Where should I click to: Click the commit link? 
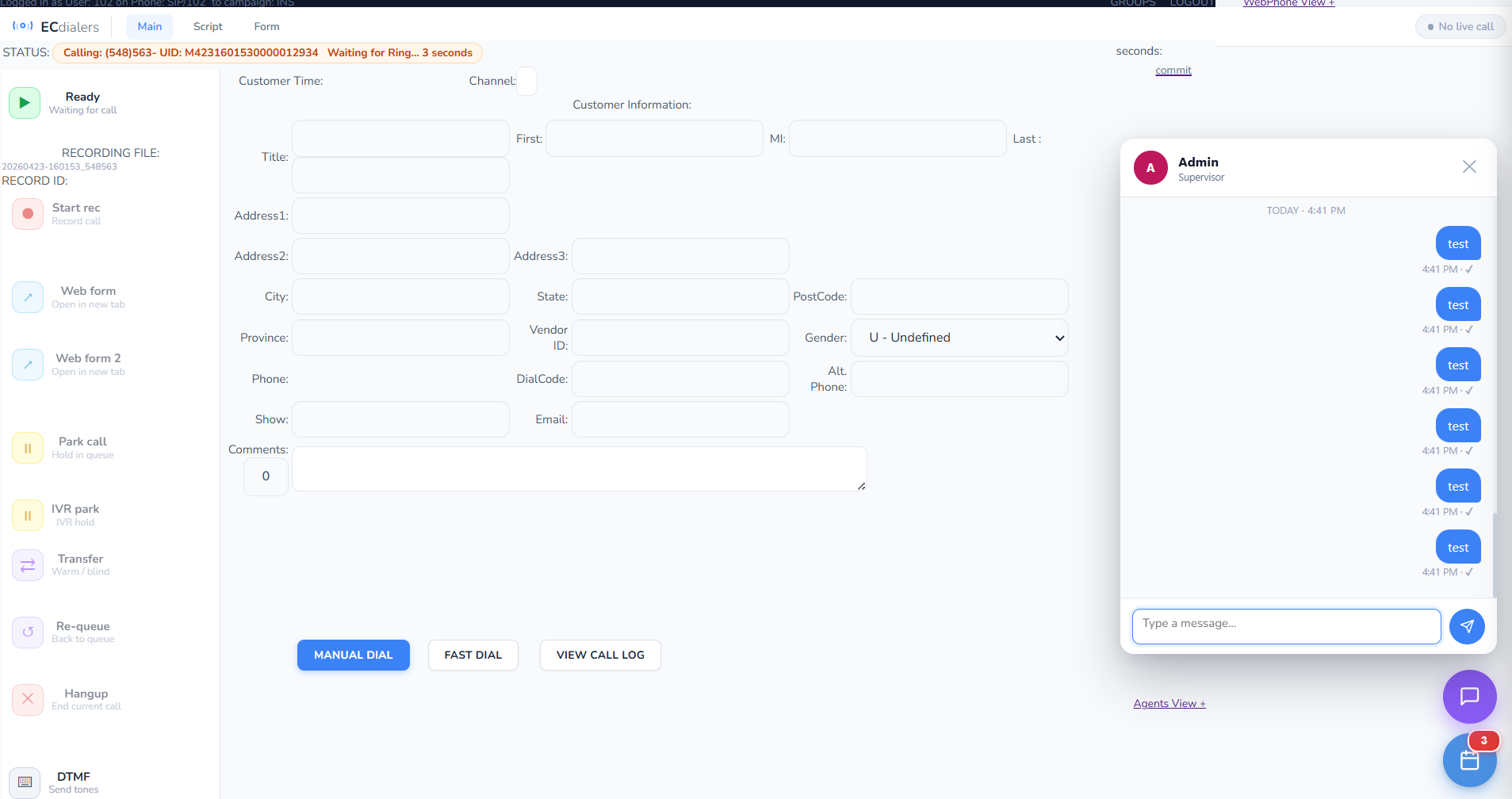[1173, 71]
